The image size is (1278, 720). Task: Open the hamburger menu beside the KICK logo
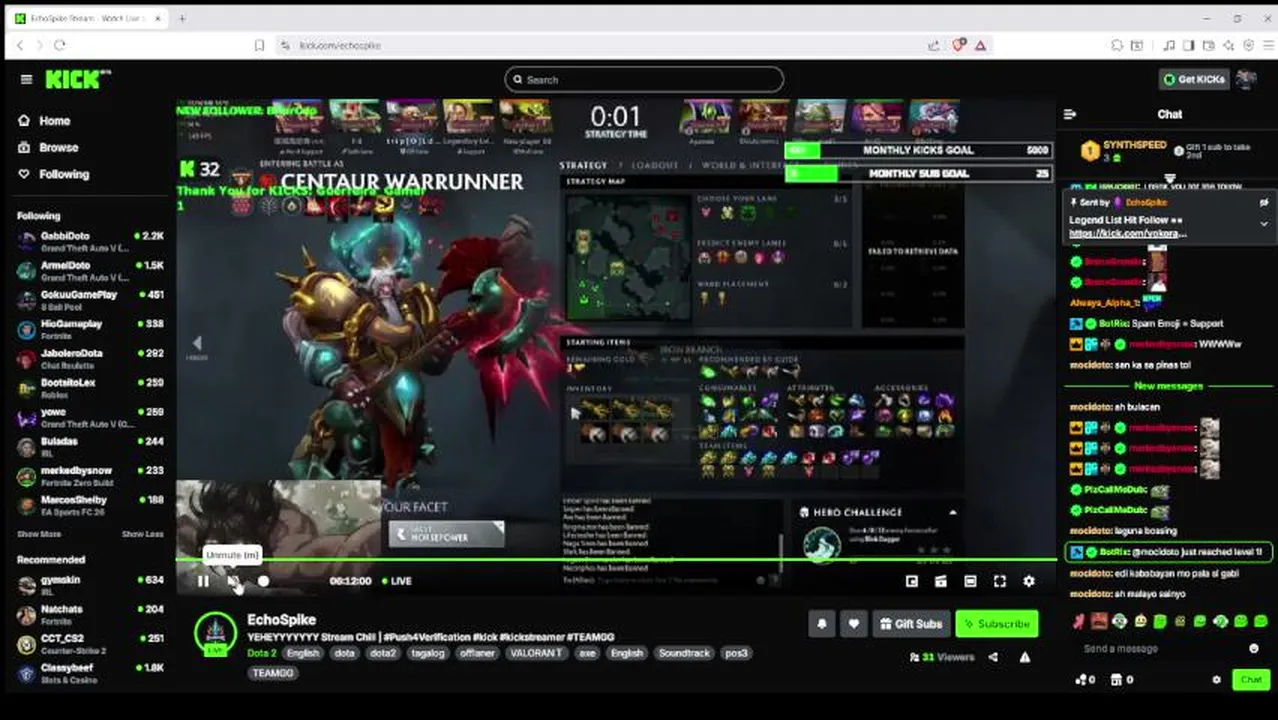pyautogui.click(x=26, y=79)
